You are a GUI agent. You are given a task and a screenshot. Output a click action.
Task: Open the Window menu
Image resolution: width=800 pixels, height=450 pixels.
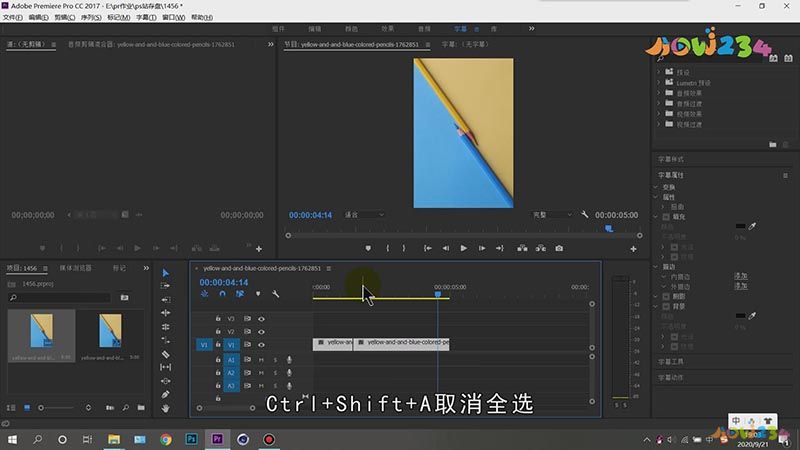[173, 17]
